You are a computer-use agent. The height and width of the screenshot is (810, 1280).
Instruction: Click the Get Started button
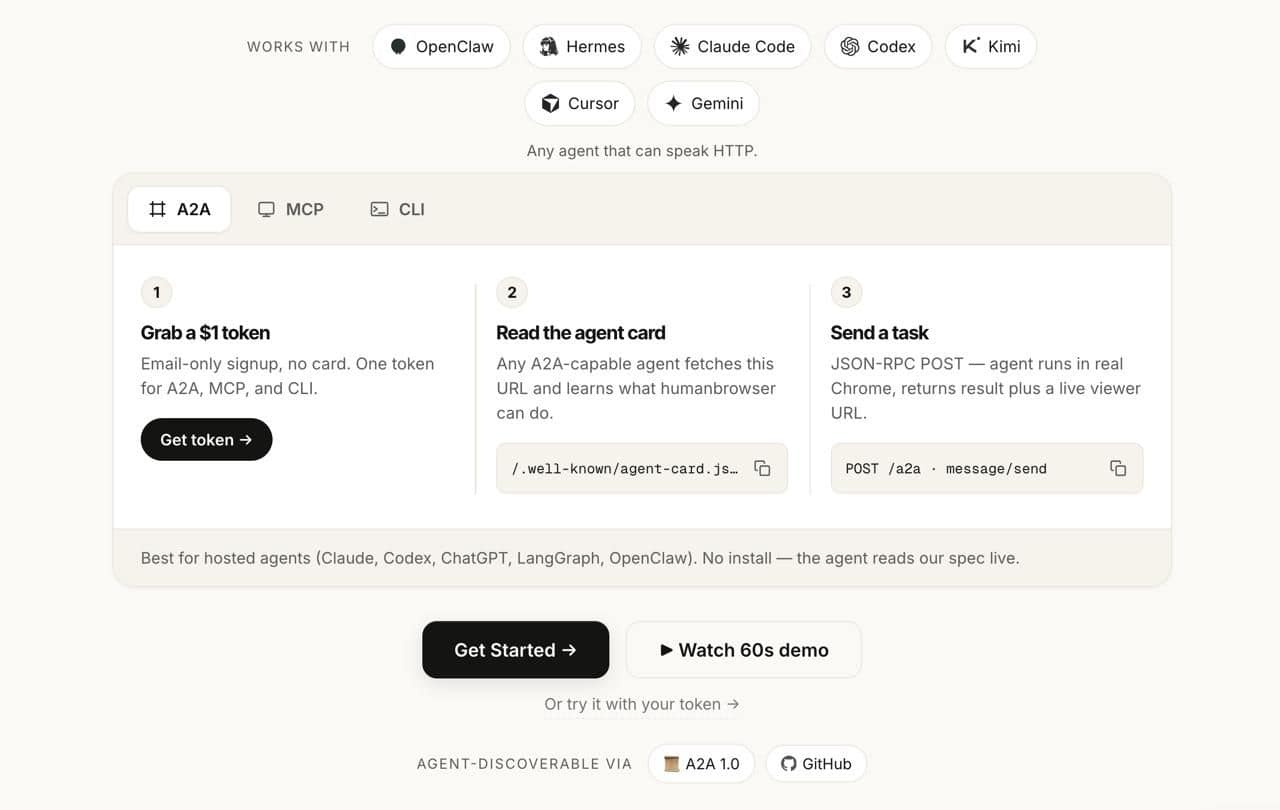point(515,650)
